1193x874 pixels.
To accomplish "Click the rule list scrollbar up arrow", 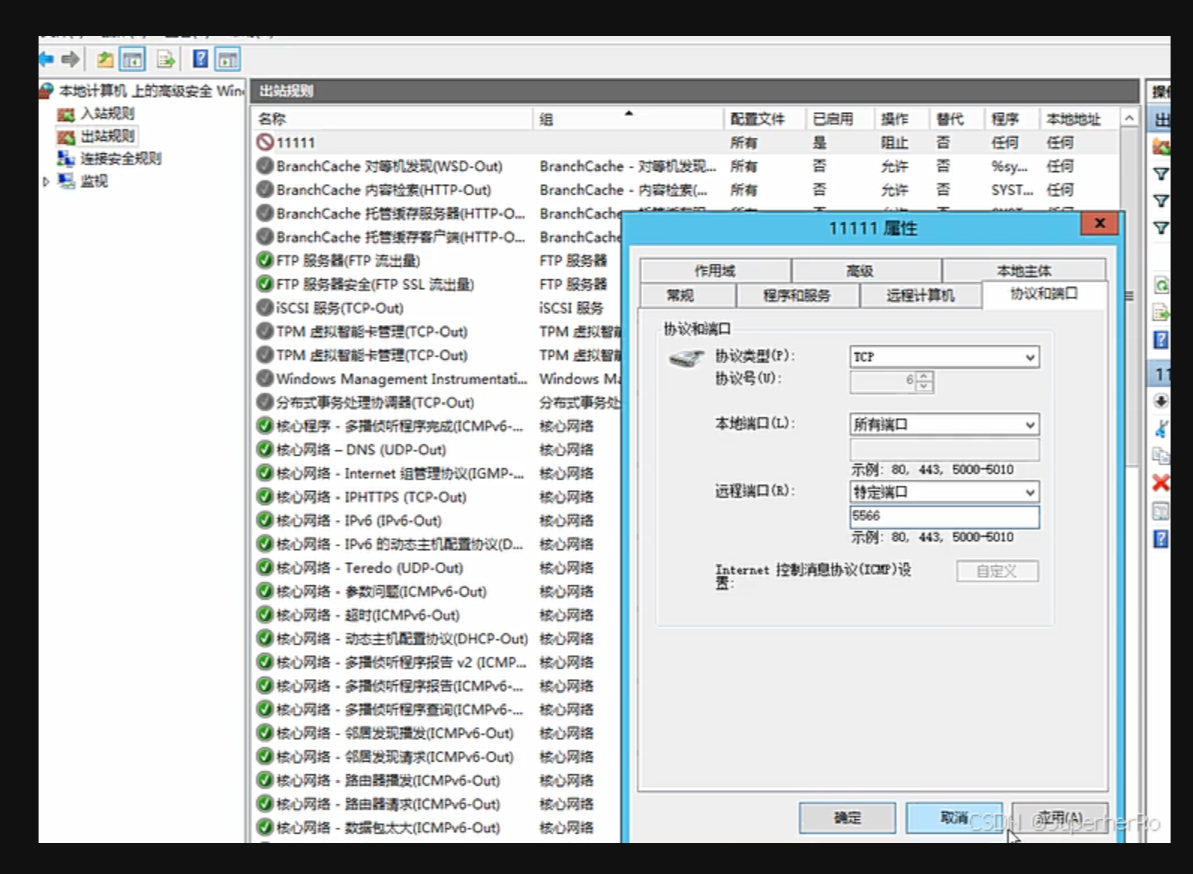I will point(1129,119).
